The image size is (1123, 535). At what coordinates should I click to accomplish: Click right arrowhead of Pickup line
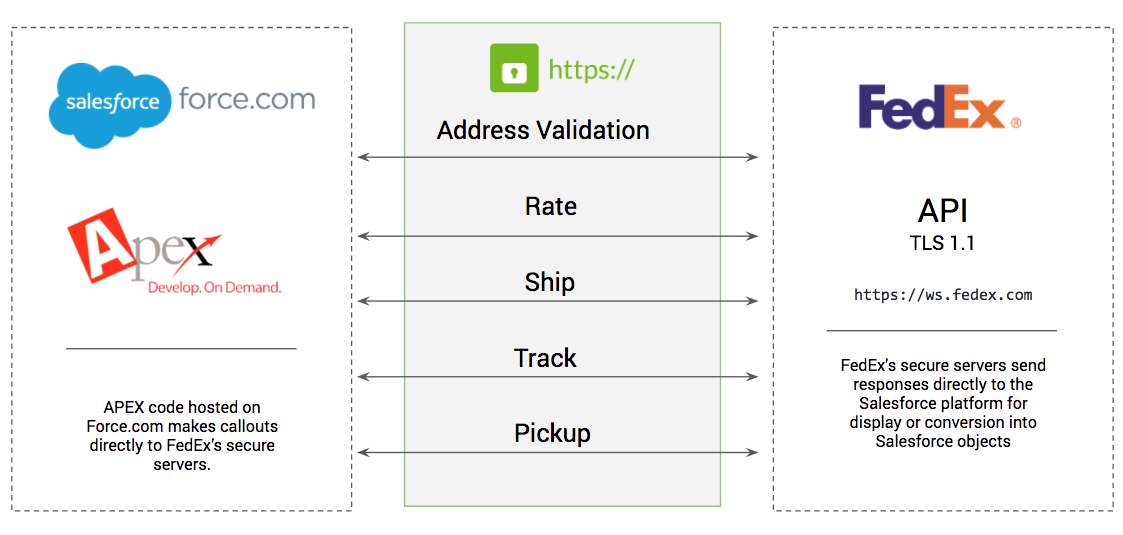752,452
